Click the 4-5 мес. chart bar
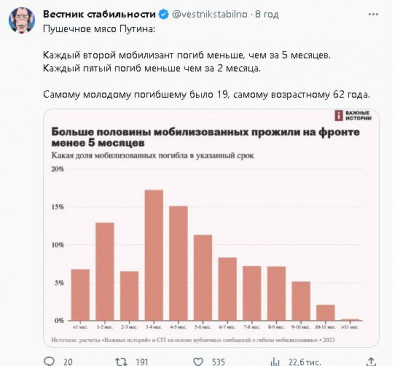 pos(178,263)
